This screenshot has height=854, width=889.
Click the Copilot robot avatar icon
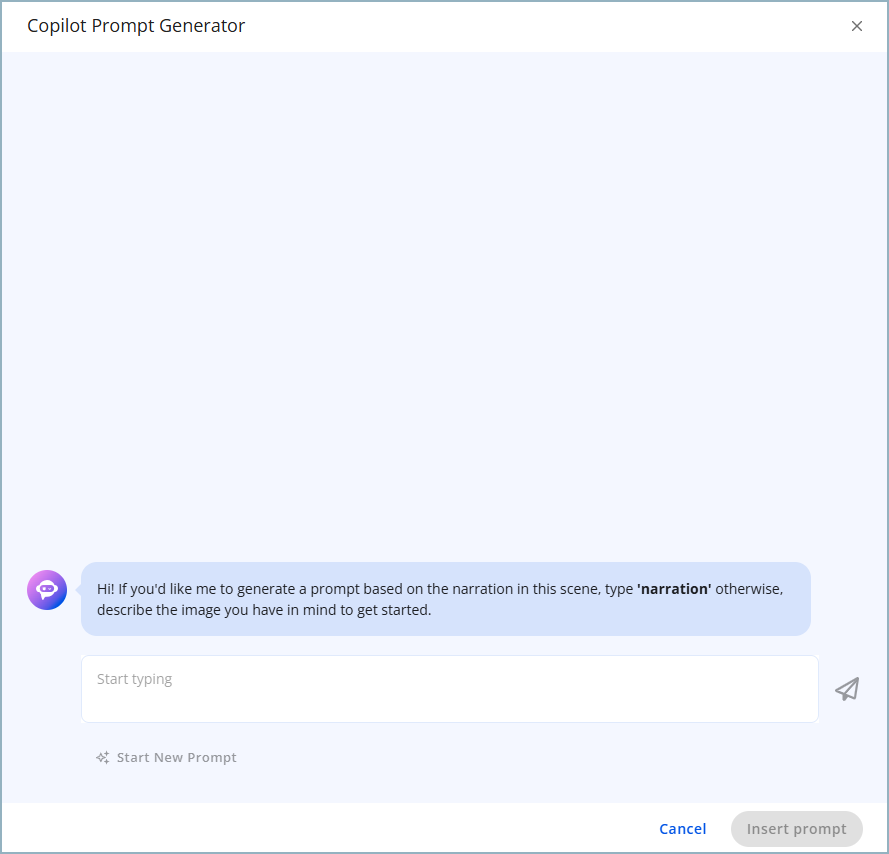pyautogui.click(x=47, y=590)
